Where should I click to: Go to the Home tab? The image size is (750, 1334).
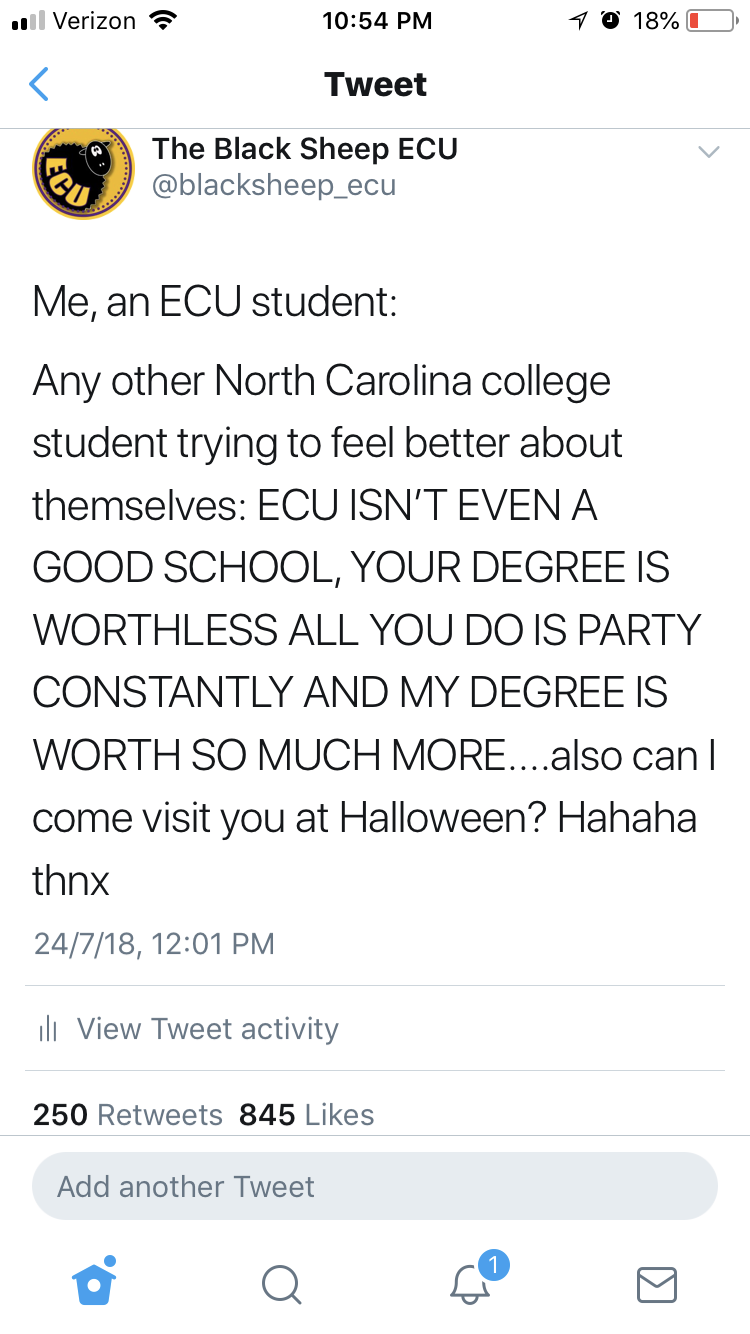[x=94, y=1281]
